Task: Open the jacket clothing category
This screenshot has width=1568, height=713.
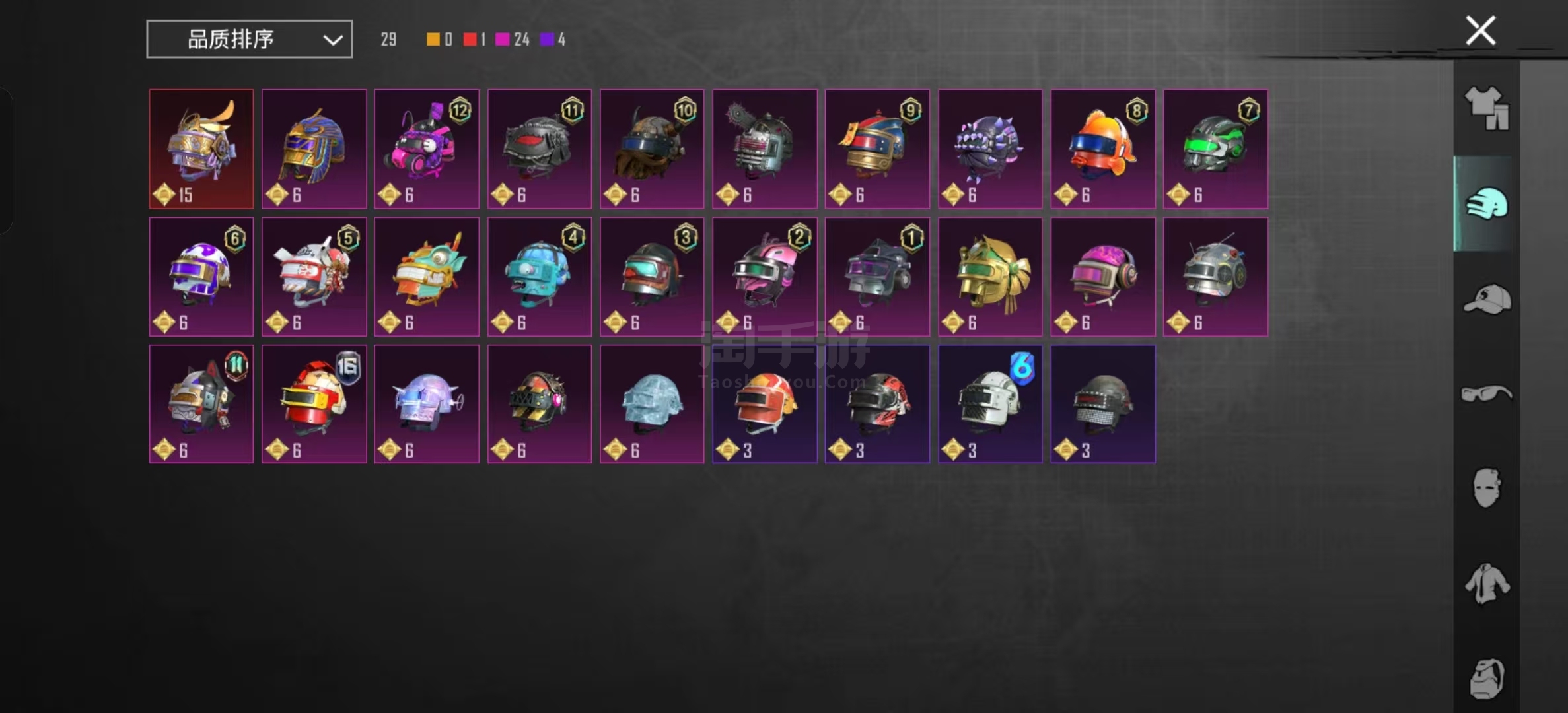Action: click(1487, 584)
